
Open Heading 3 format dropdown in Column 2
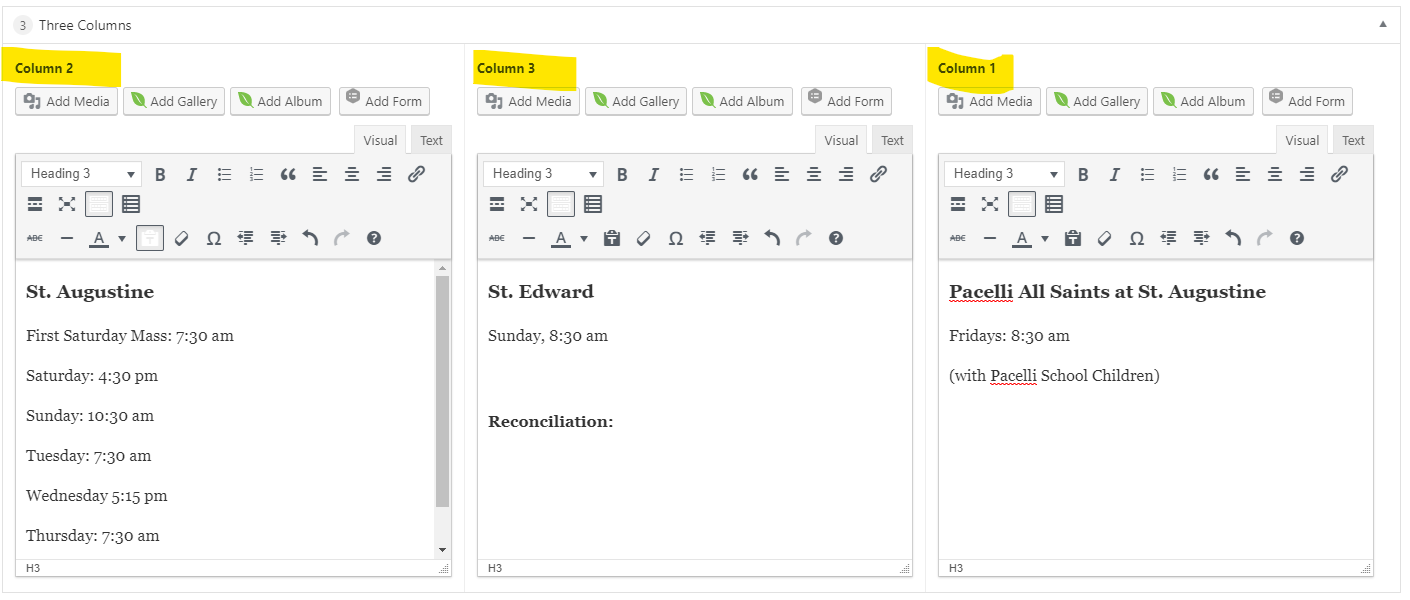coord(81,174)
